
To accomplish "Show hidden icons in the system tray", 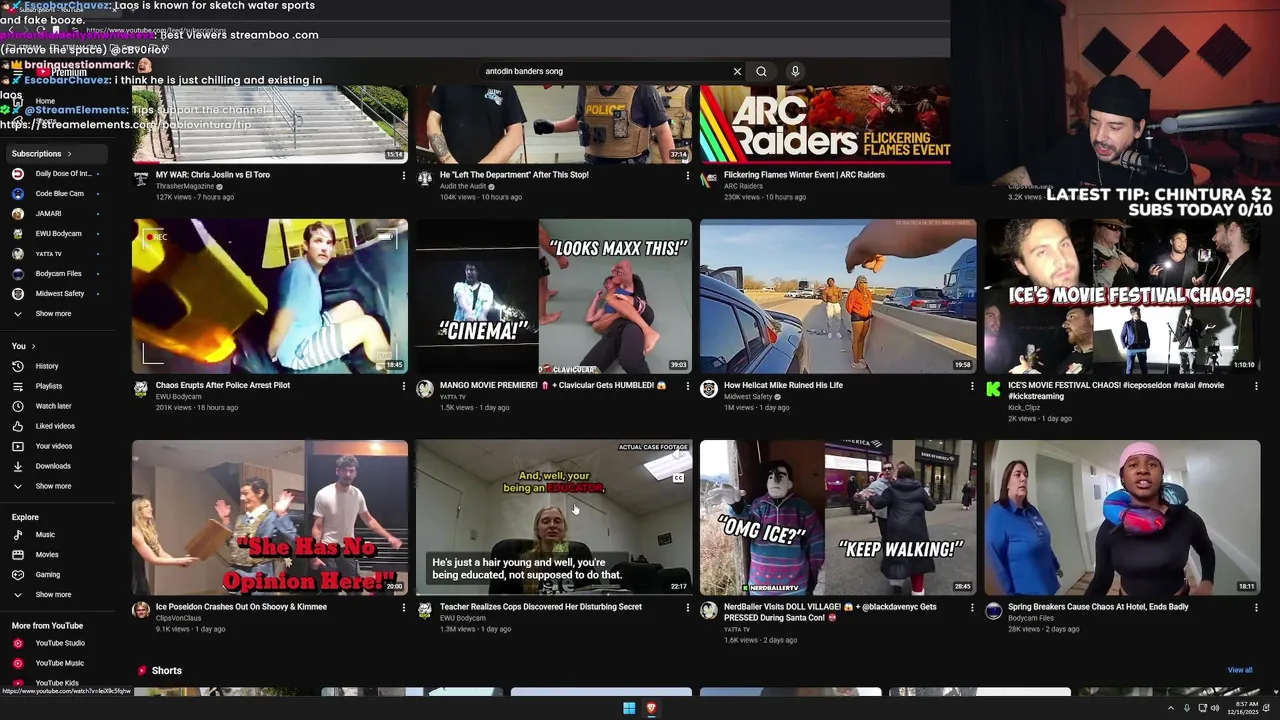I will point(1171,708).
